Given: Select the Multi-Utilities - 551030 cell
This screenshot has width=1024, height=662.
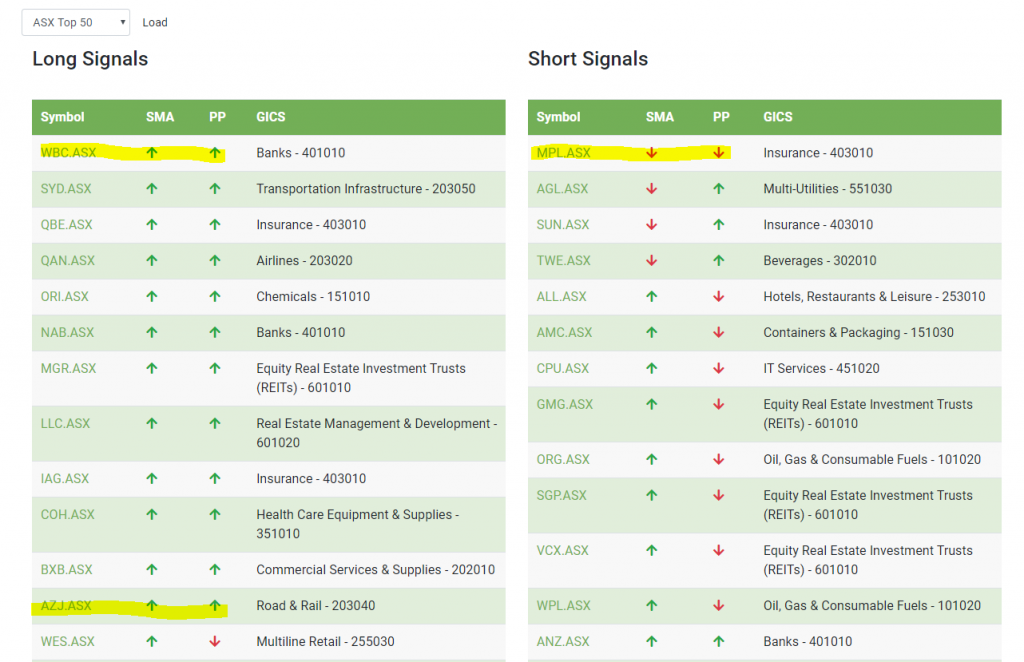Looking at the screenshot, I should click(x=827, y=189).
